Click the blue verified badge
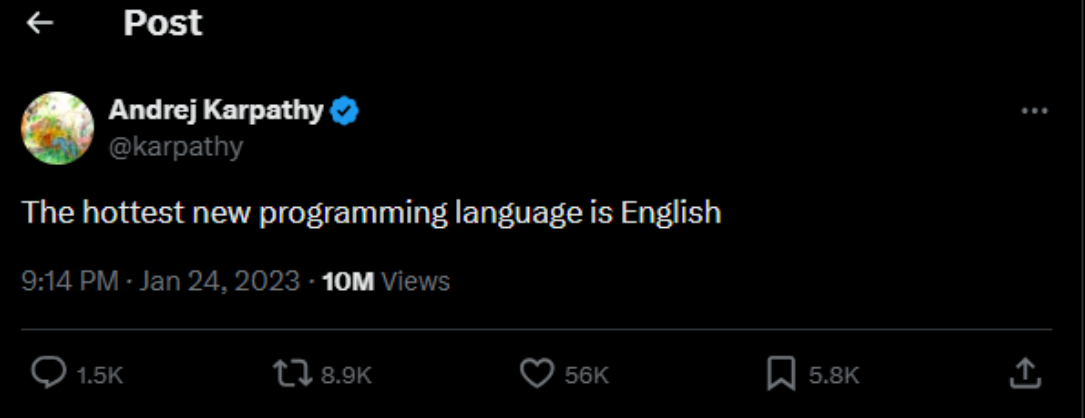 345,111
